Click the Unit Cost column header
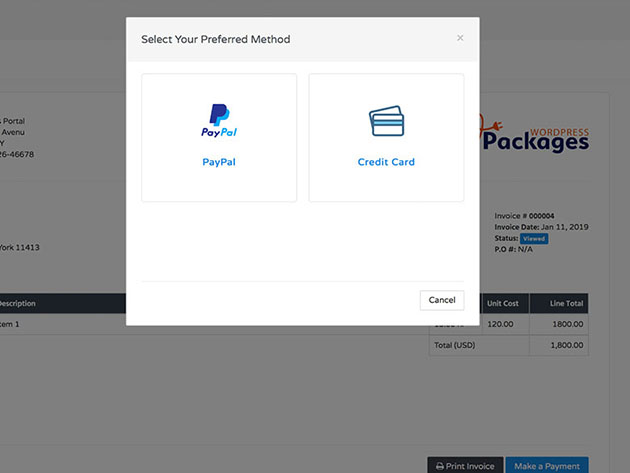The width and height of the screenshot is (630, 473). point(503,303)
